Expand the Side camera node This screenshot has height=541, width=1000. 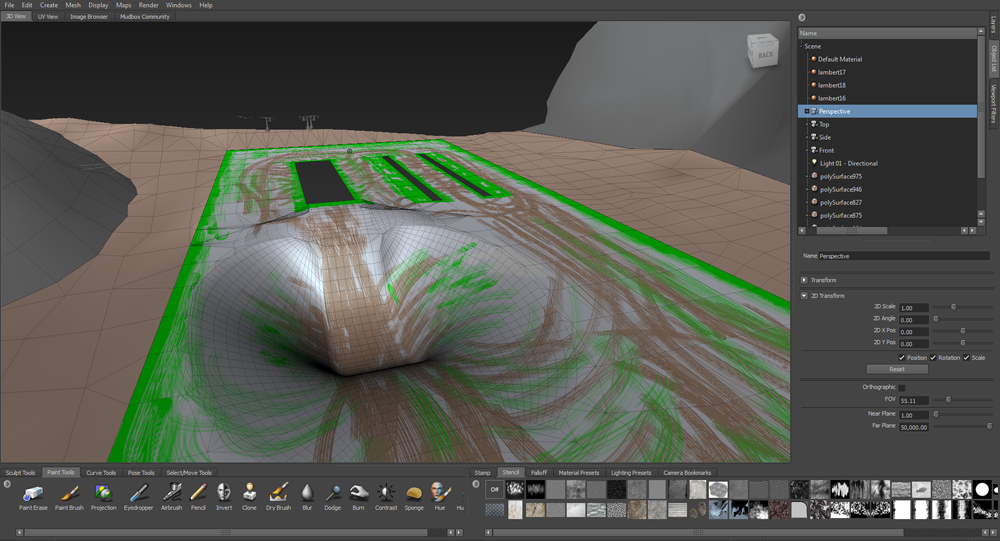tap(808, 137)
